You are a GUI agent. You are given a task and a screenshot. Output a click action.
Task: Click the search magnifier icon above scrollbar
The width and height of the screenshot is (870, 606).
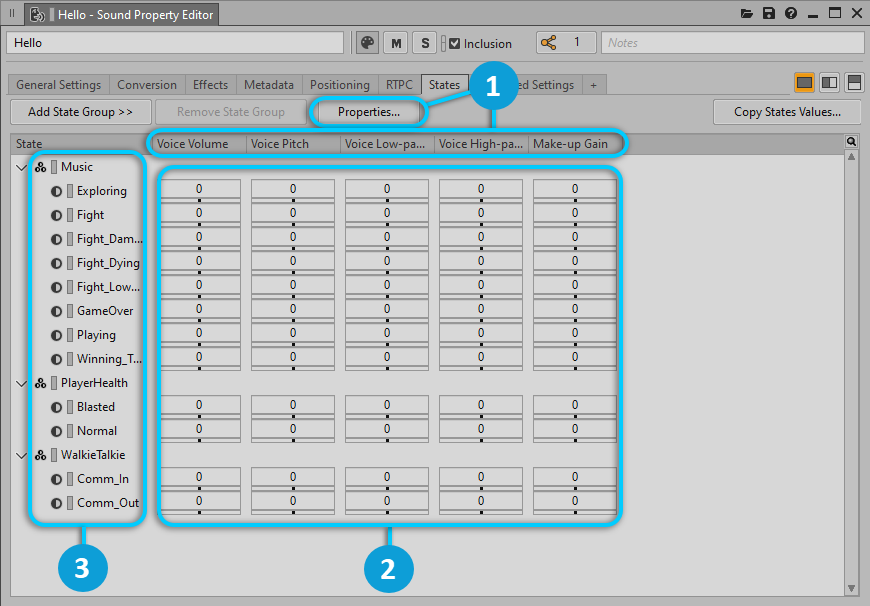851,142
